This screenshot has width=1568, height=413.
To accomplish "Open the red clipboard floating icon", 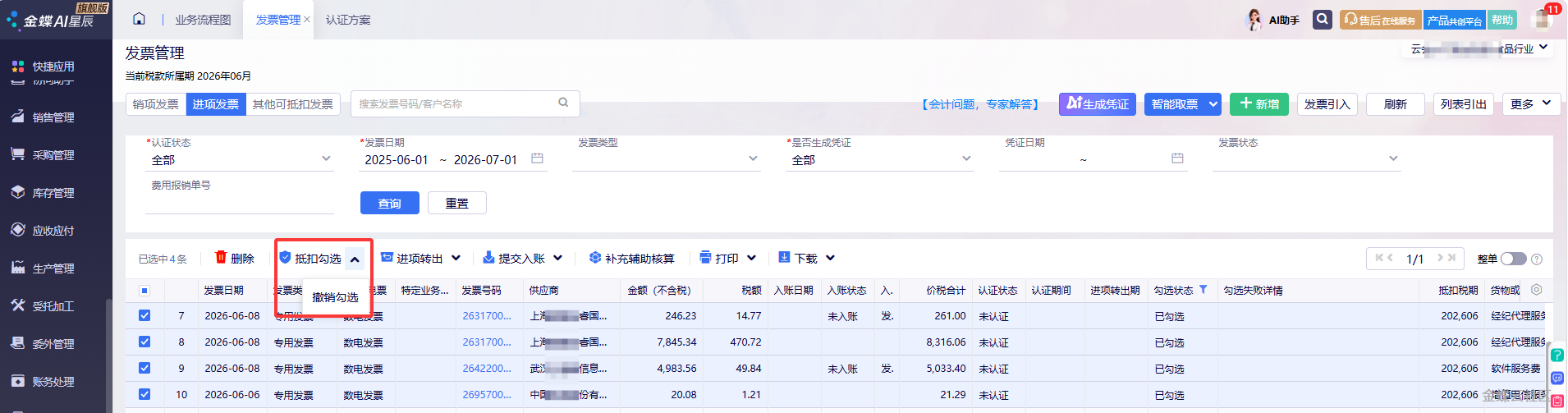I will pos(1557,402).
